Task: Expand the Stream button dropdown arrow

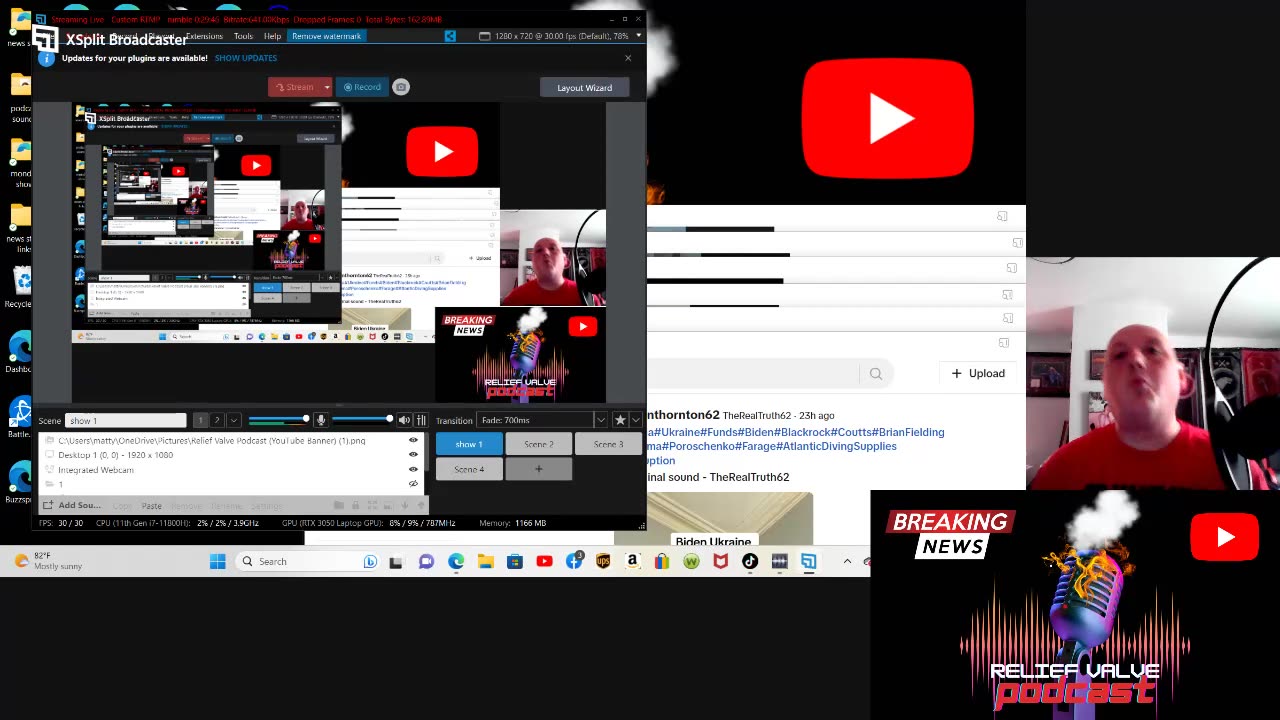Action: 326,87
